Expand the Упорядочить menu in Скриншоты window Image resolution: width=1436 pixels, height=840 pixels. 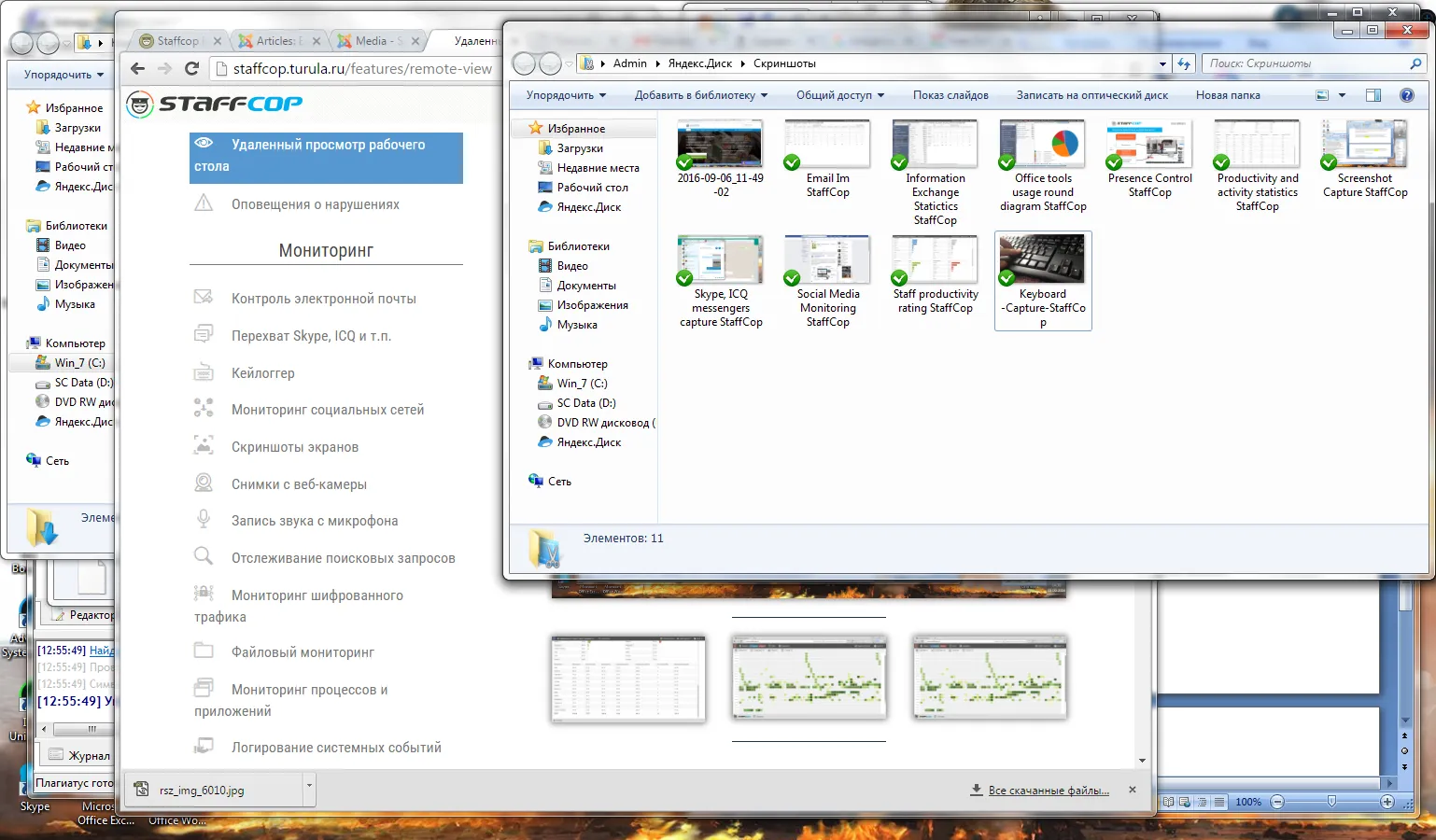pyautogui.click(x=566, y=95)
